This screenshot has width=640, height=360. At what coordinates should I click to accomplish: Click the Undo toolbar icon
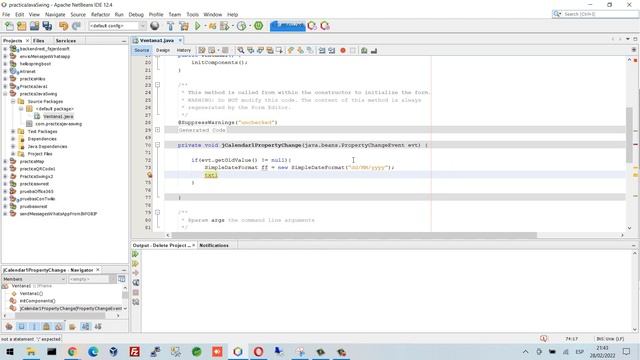point(63,26)
